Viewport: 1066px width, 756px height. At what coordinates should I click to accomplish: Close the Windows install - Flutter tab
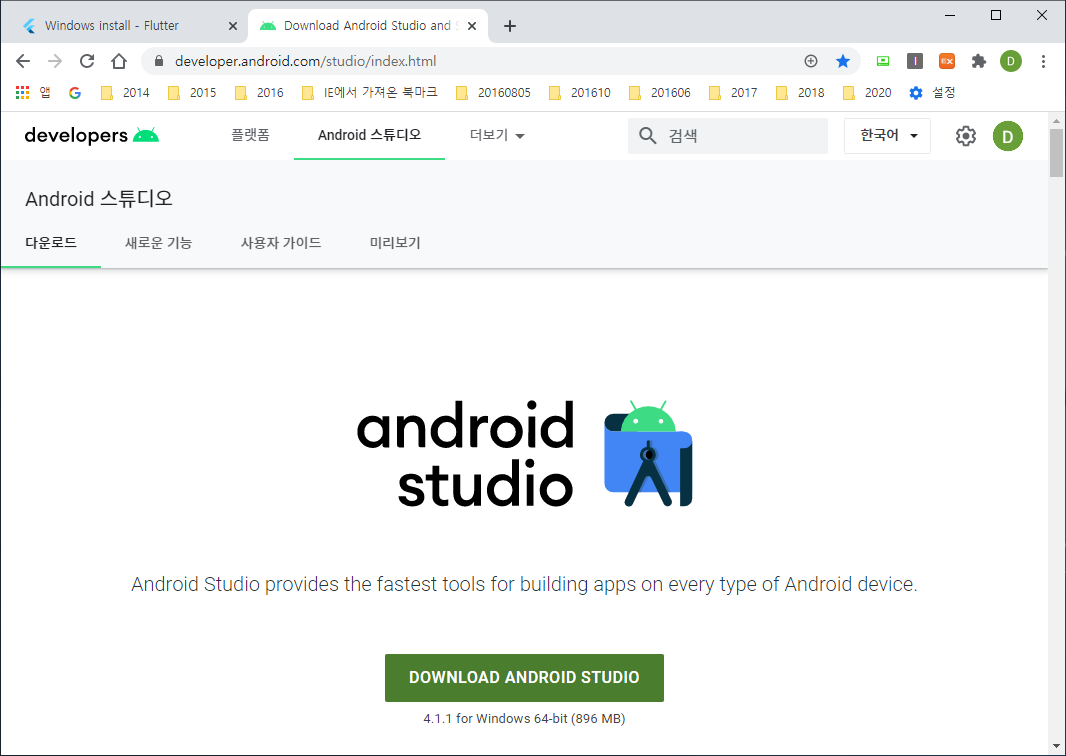[233, 26]
